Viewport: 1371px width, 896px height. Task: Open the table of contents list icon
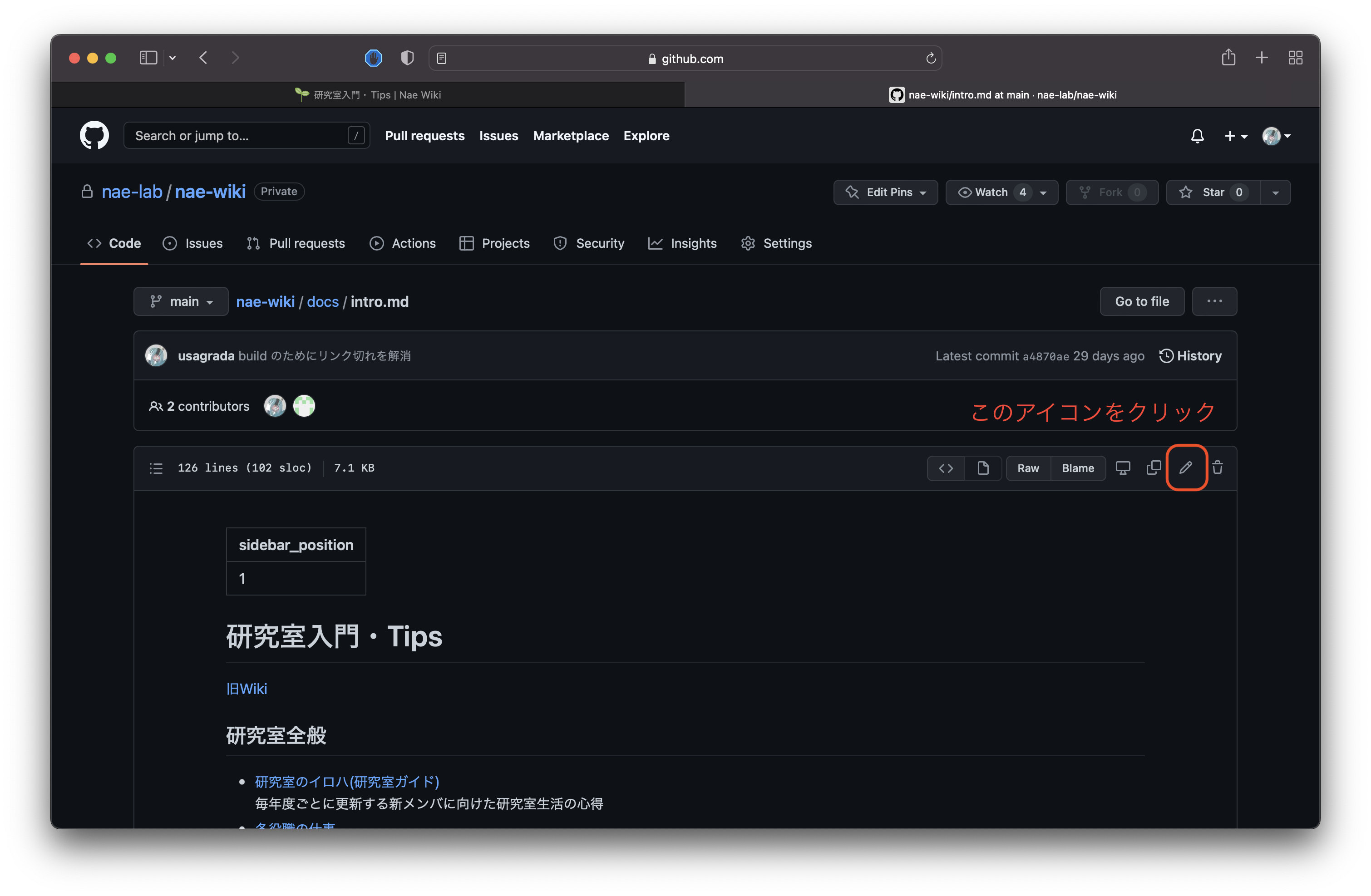click(x=156, y=468)
